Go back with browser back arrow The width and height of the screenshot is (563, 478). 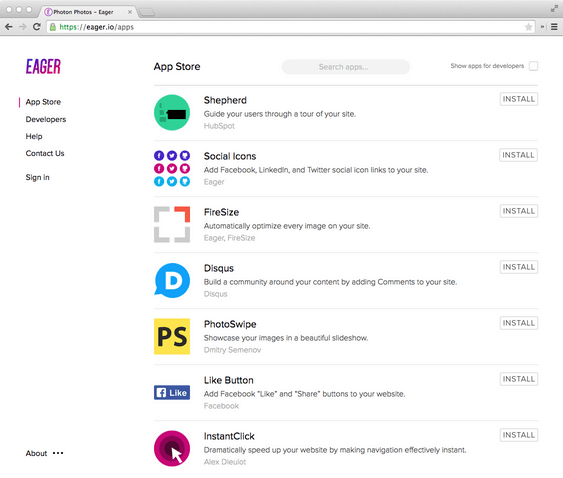point(9,27)
